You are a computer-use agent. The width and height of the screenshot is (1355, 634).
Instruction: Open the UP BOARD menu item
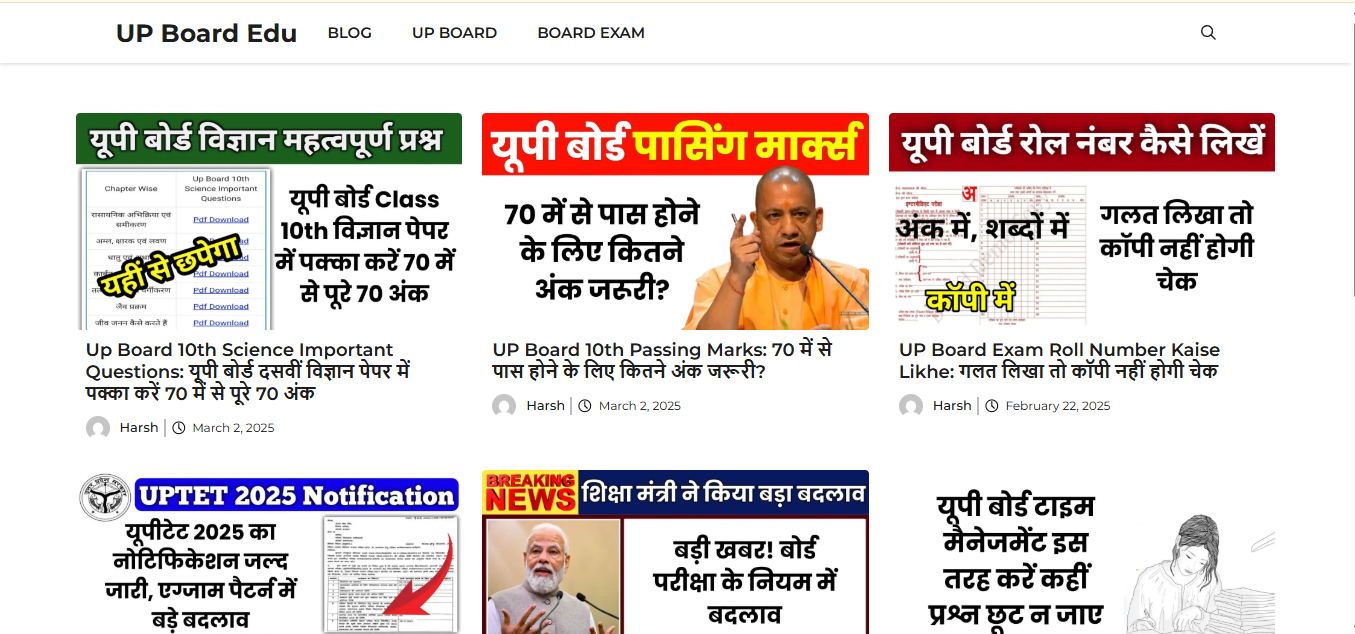(x=454, y=33)
